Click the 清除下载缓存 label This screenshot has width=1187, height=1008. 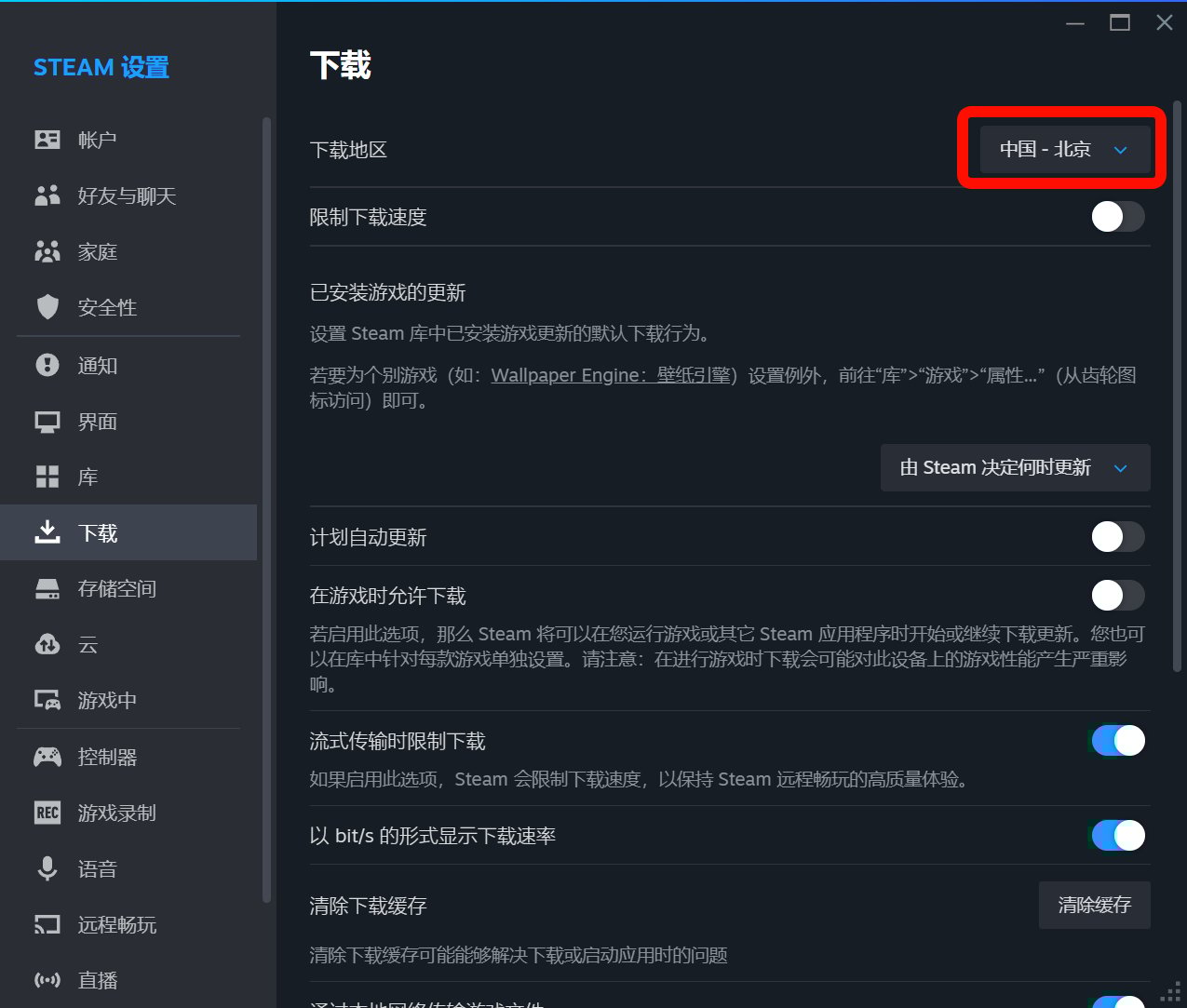pos(368,906)
